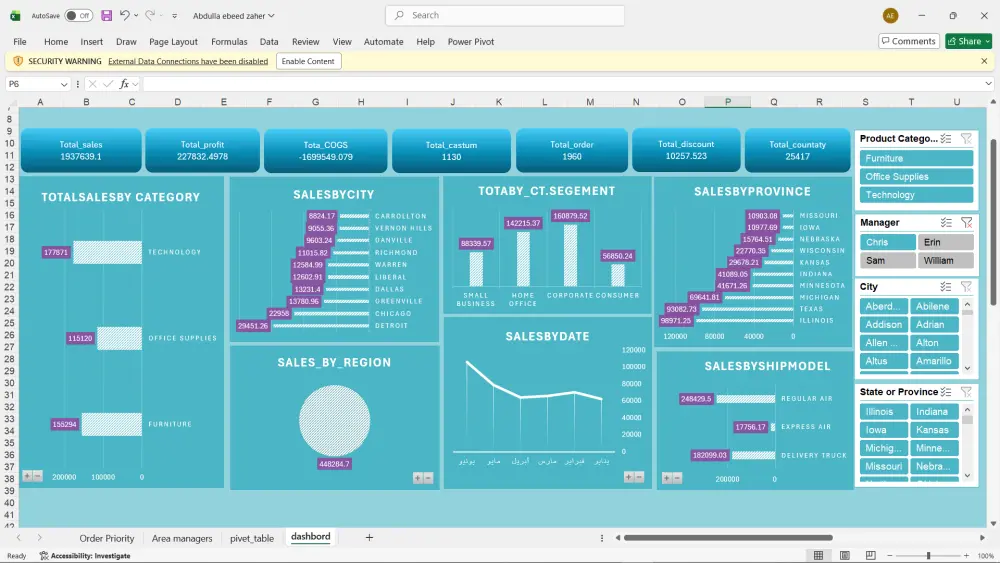The width and height of the screenshot is (1000, 563).
Task: Select the Power Pivot tab
Action: click(471, 41)
